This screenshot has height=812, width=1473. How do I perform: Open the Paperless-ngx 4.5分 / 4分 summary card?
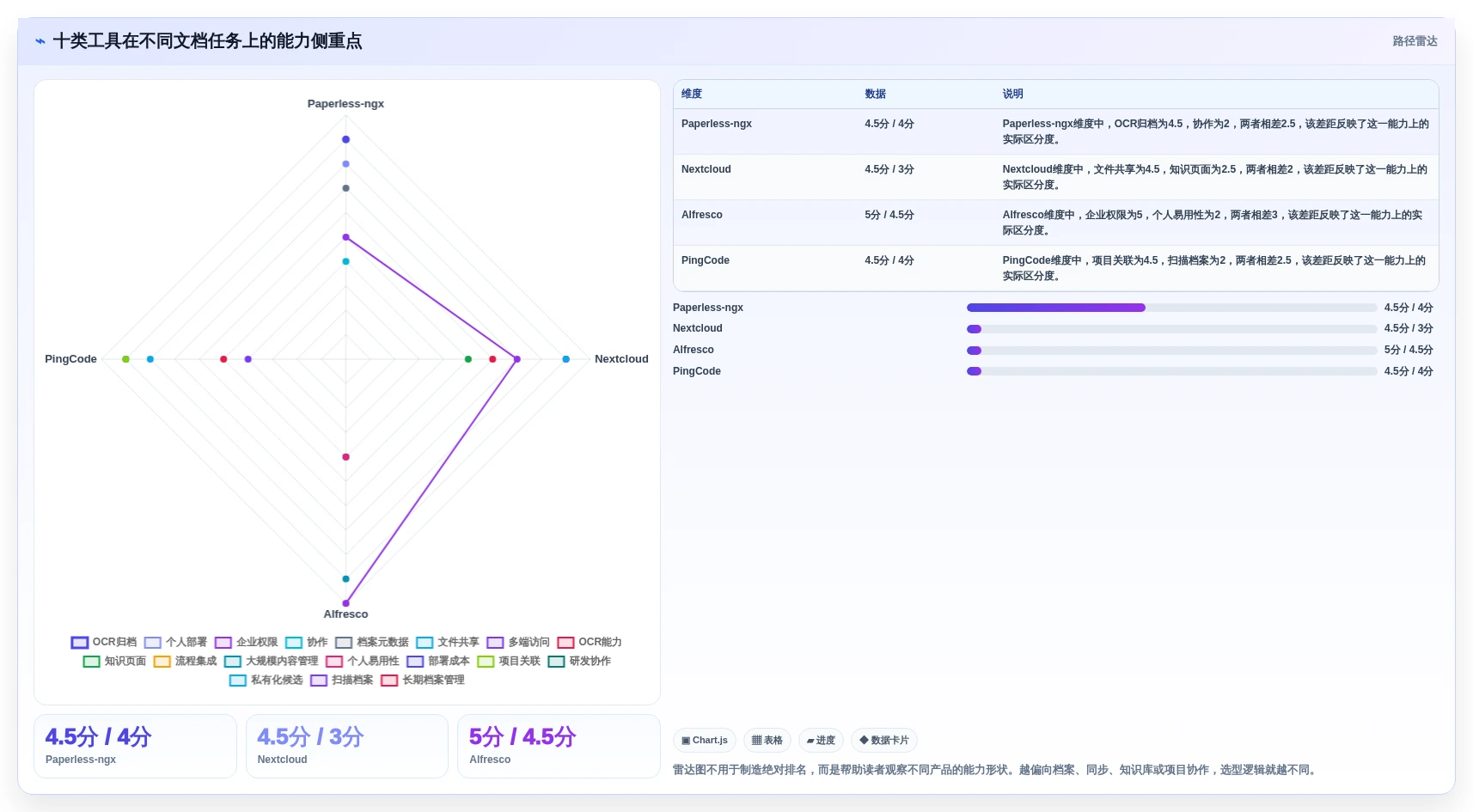(135, 746)
